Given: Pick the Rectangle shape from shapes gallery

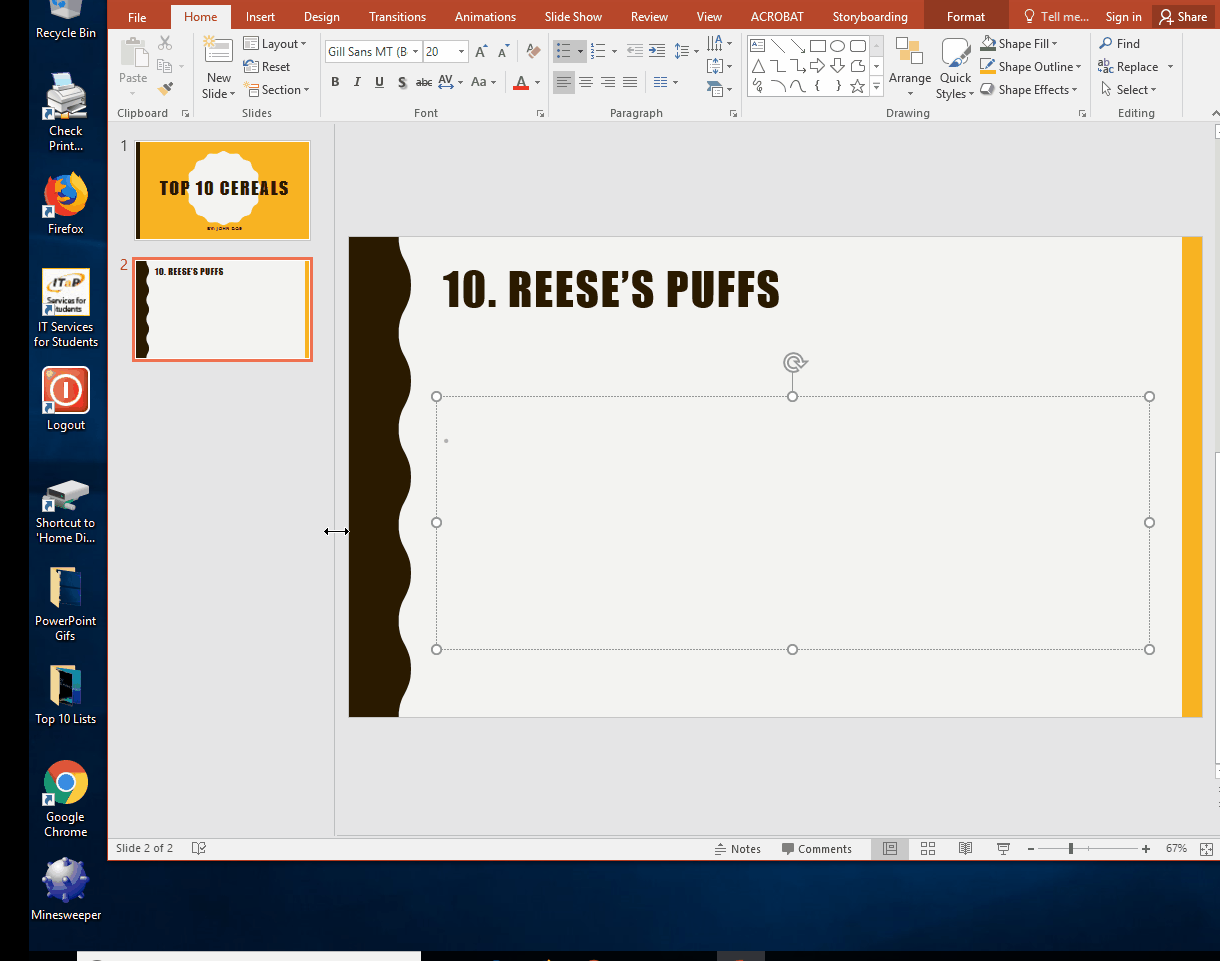Looking at the screenshot, I should point(818,46).
